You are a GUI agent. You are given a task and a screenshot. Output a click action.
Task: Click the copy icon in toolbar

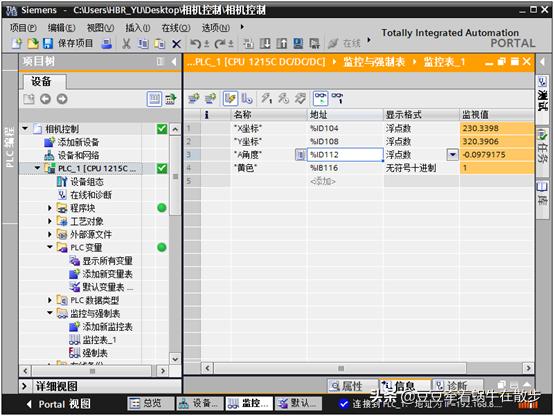143,44
